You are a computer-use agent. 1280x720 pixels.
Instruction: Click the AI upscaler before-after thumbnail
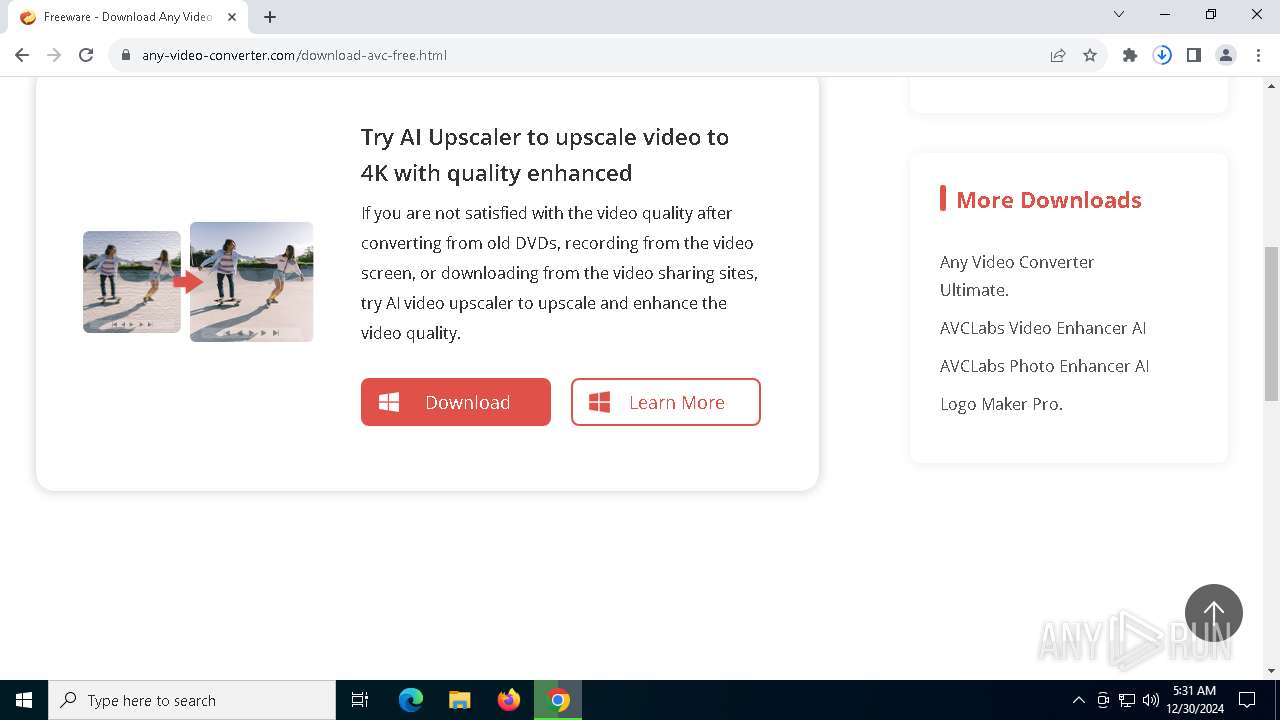(198, 282)
